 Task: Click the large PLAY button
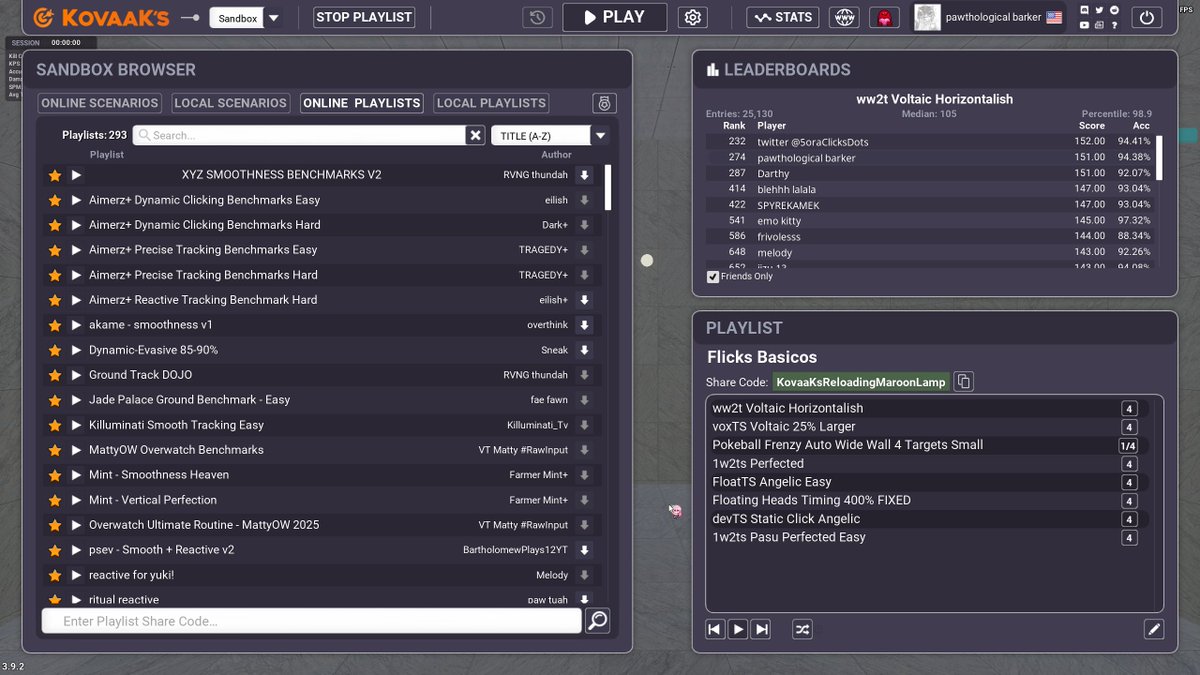click(614, 17)
